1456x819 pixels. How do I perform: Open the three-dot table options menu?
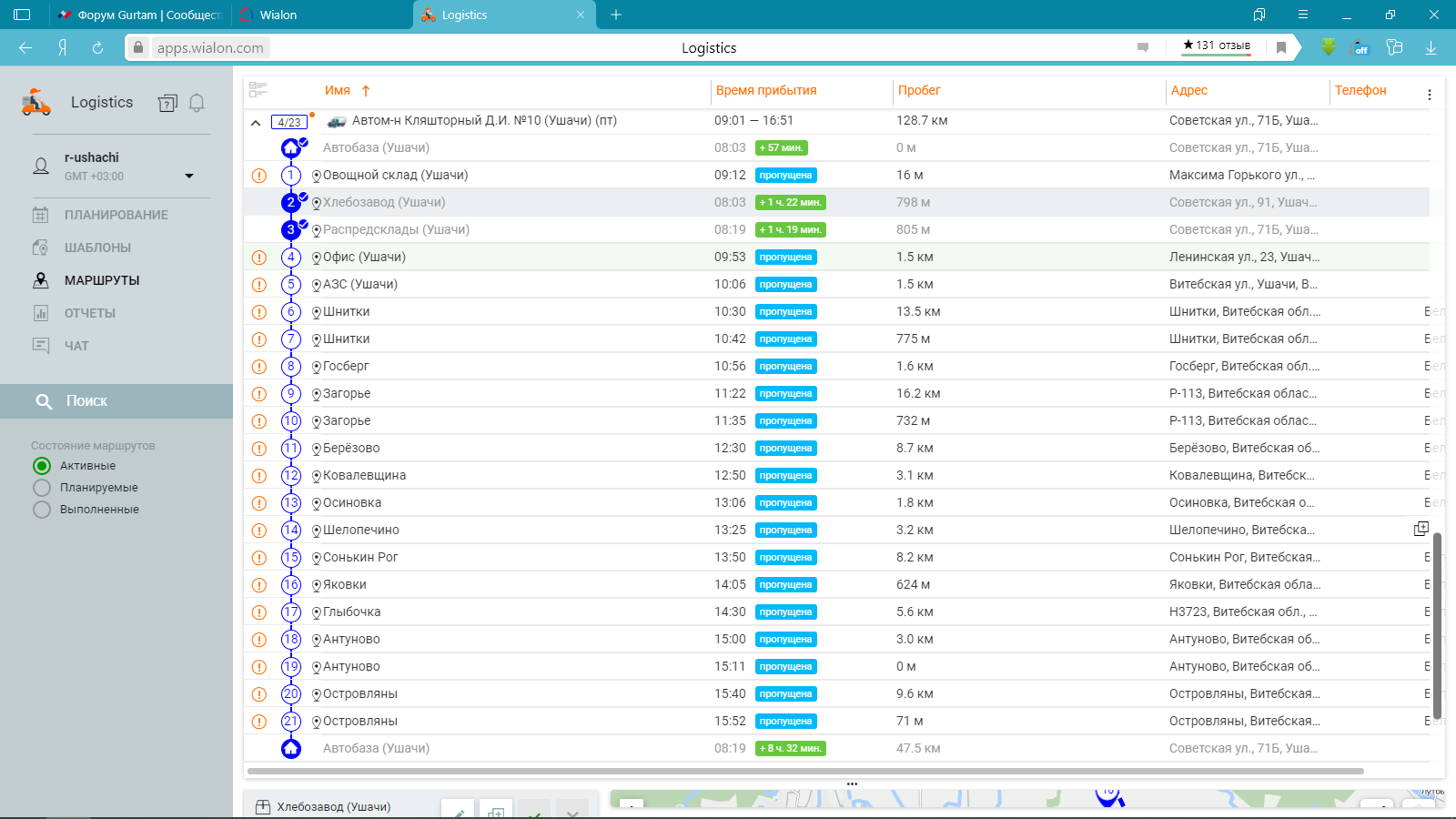1429,95
